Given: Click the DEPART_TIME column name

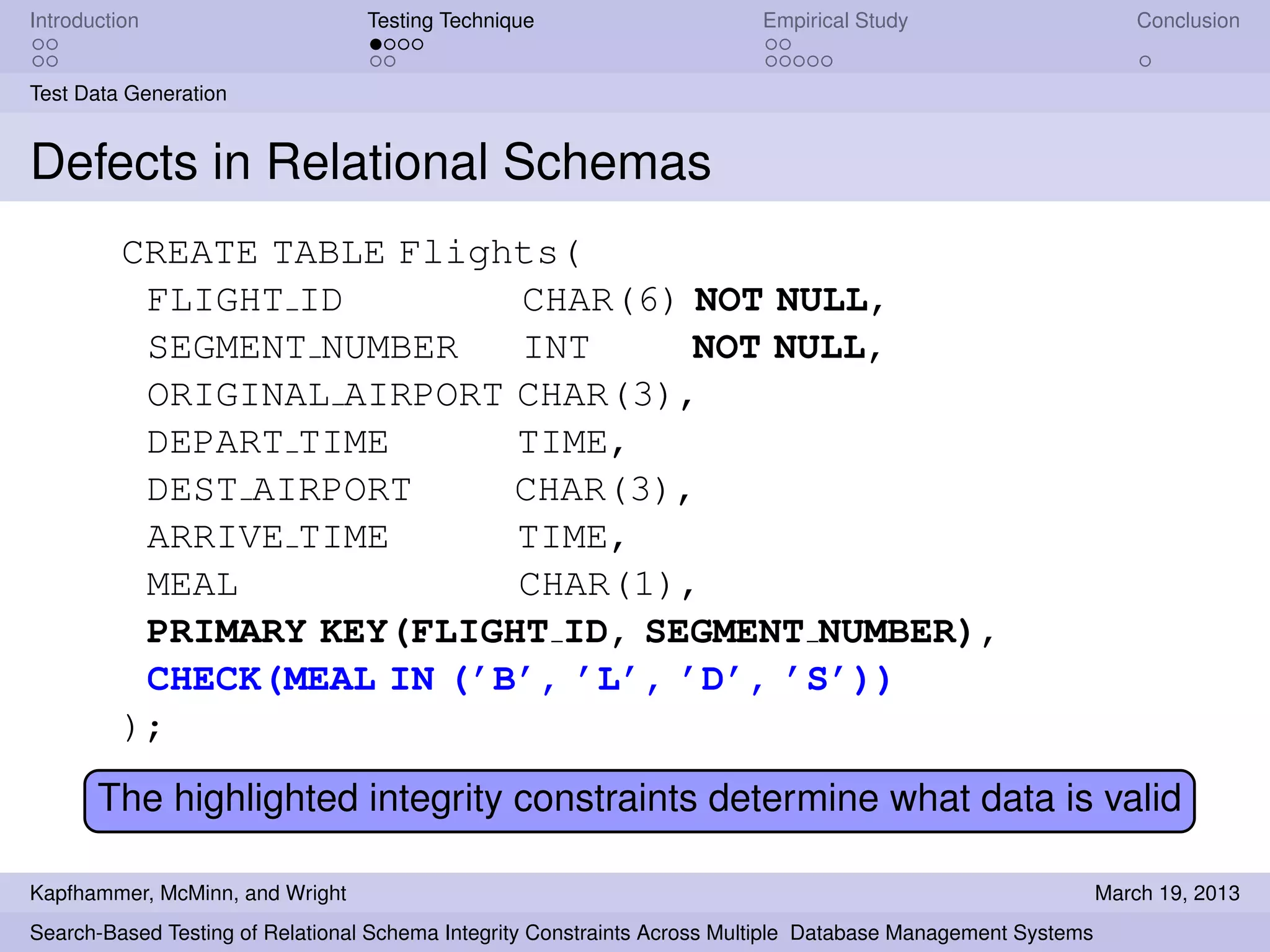Looking at the screenshot, I should [x=268, y=443].
